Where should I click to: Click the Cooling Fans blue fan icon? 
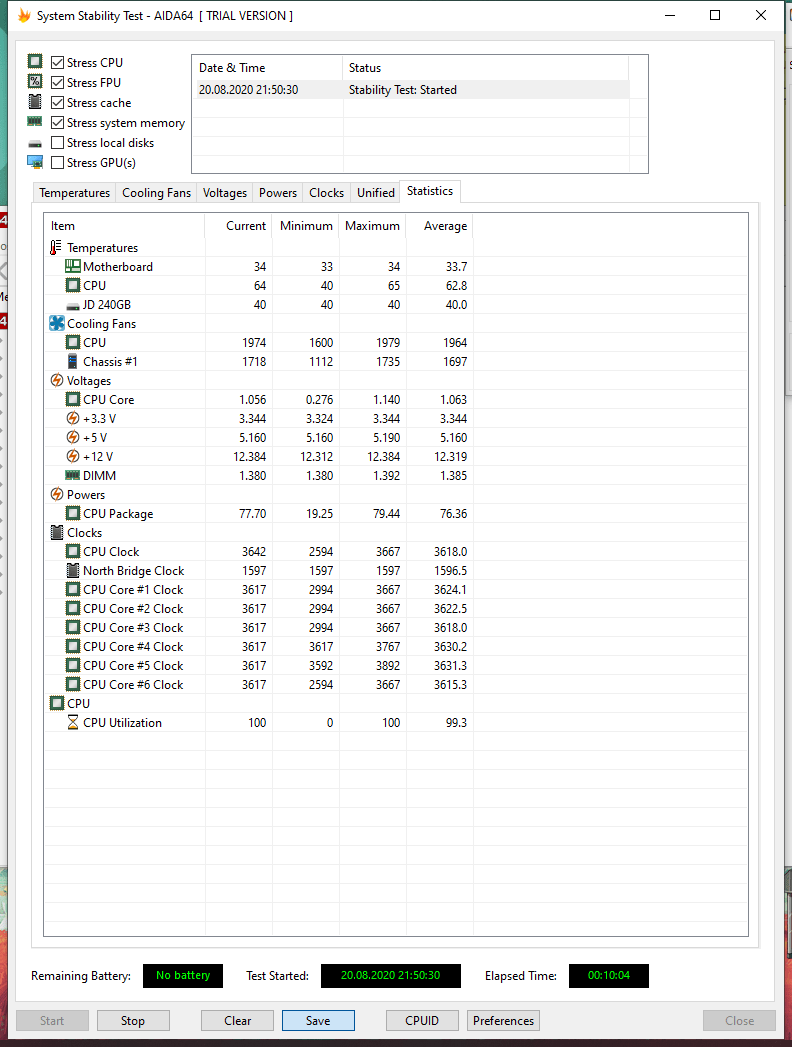57,324
